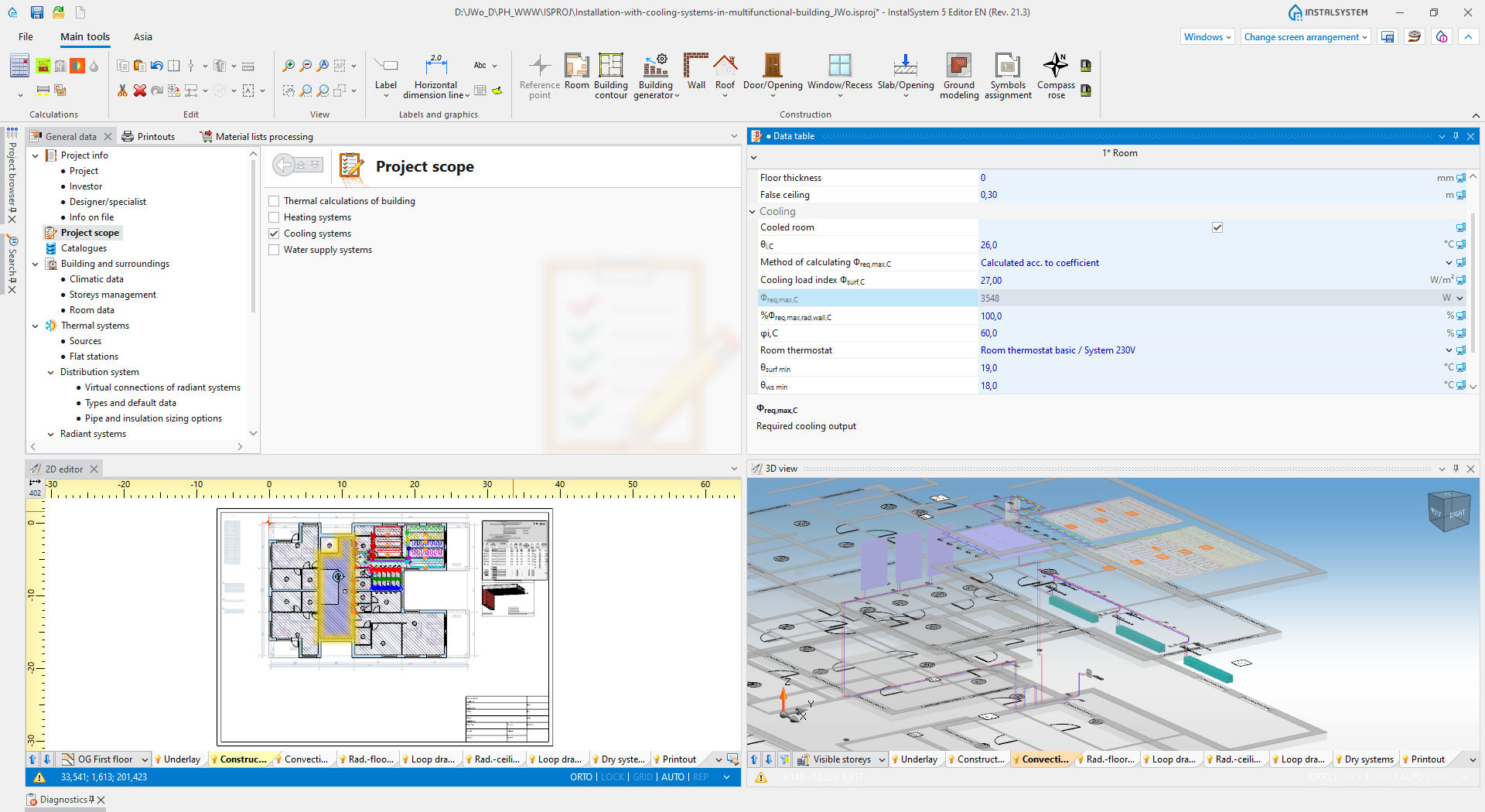Toggle GRID mode in 2D editor

click(643, 777)
